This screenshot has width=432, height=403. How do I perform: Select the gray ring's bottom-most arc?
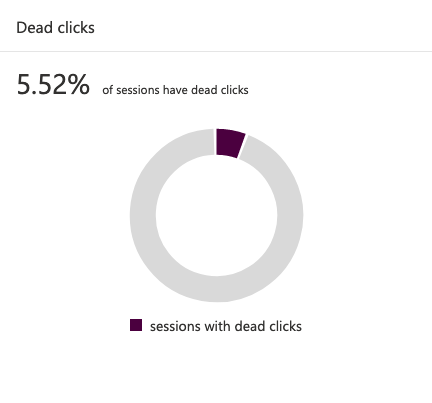[216, 289]
